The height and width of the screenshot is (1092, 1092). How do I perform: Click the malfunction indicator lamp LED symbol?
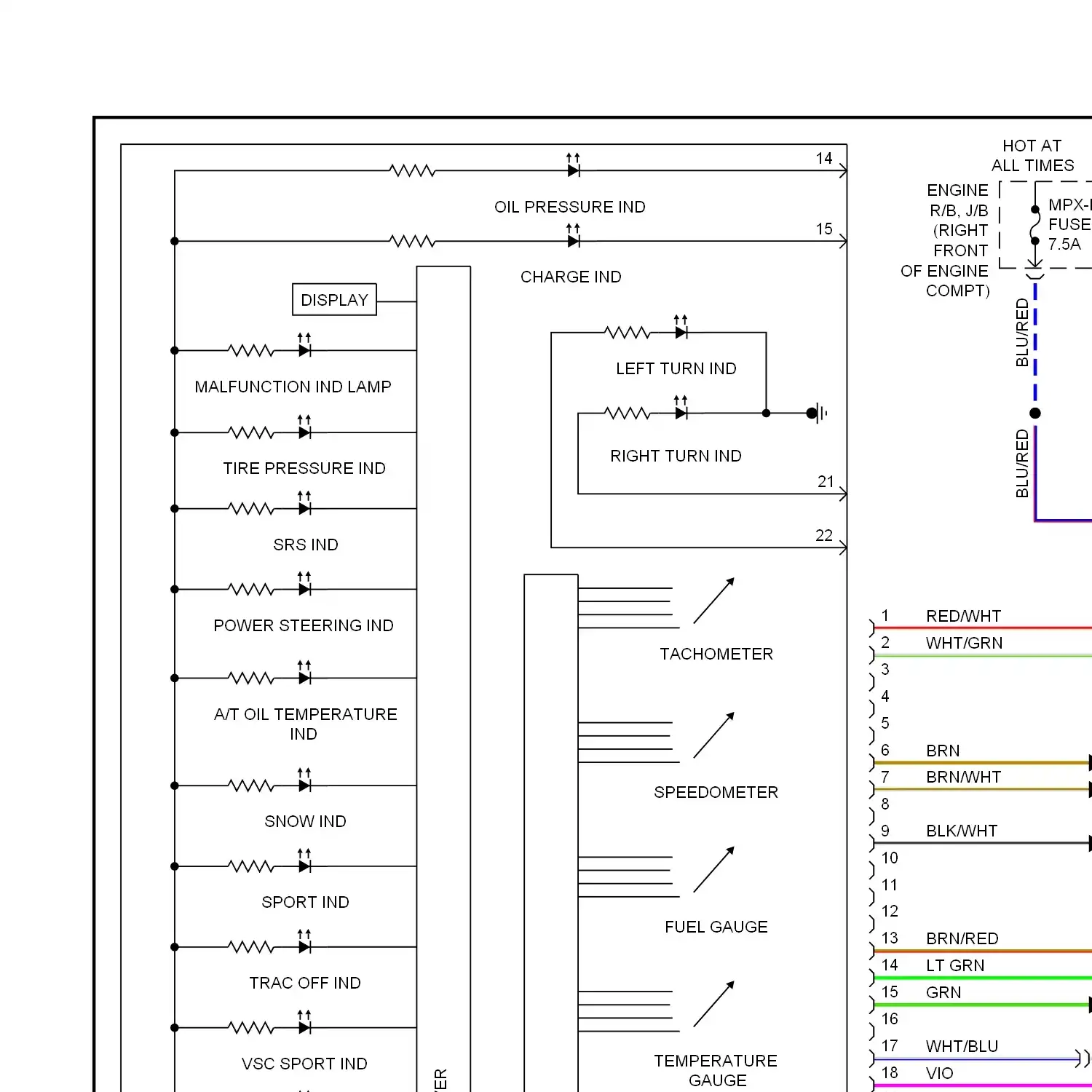coord(304,346)
